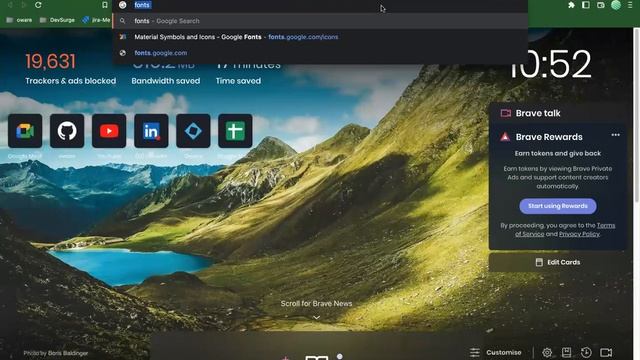The image size is (640, 360).
Task: Click the Brave talk camera icon in card
Action: 506,113
